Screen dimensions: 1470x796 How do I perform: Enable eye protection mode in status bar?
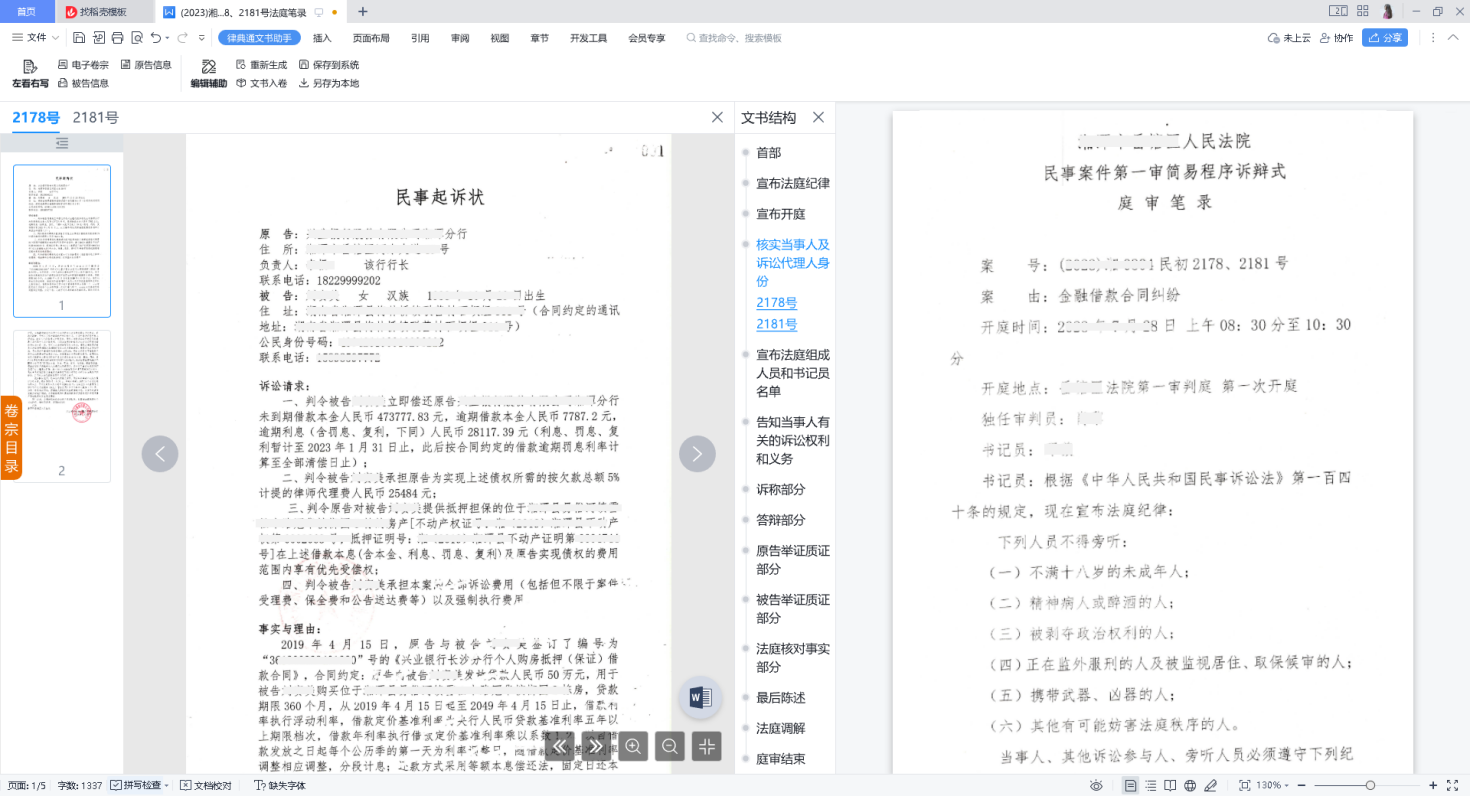click(1096, 786)
